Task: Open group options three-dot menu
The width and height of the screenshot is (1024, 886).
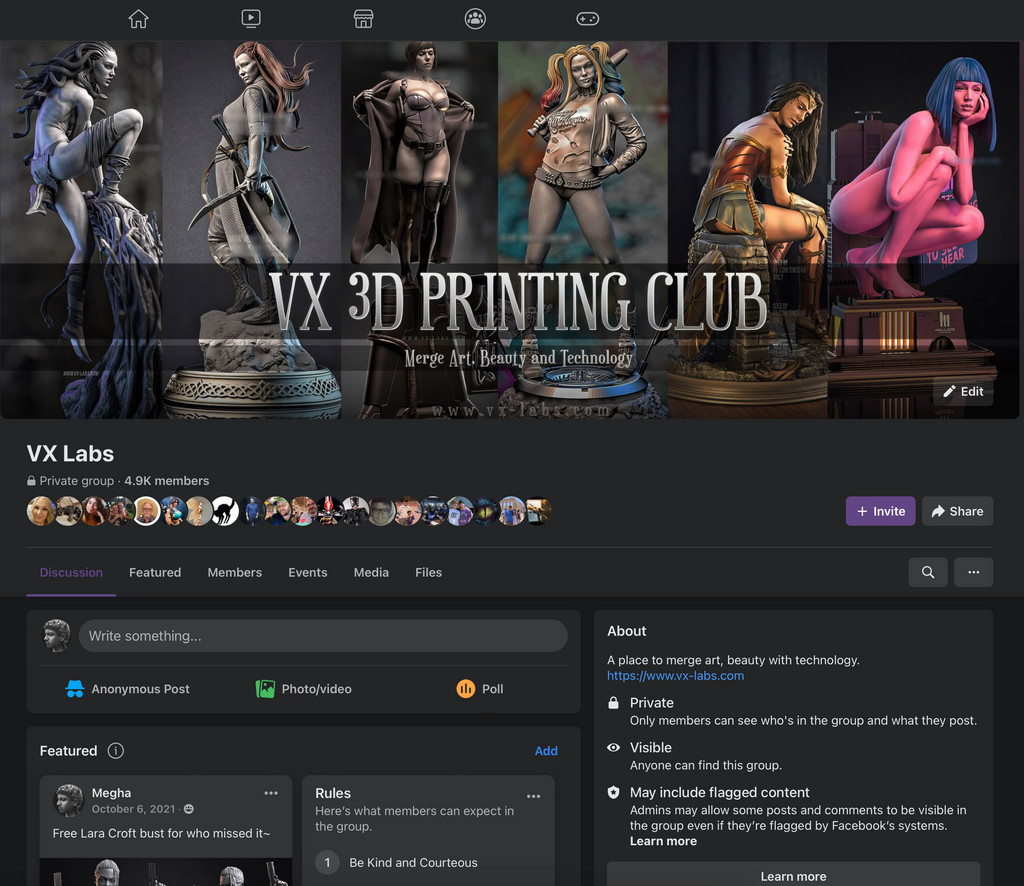Action: coord(974,572)
